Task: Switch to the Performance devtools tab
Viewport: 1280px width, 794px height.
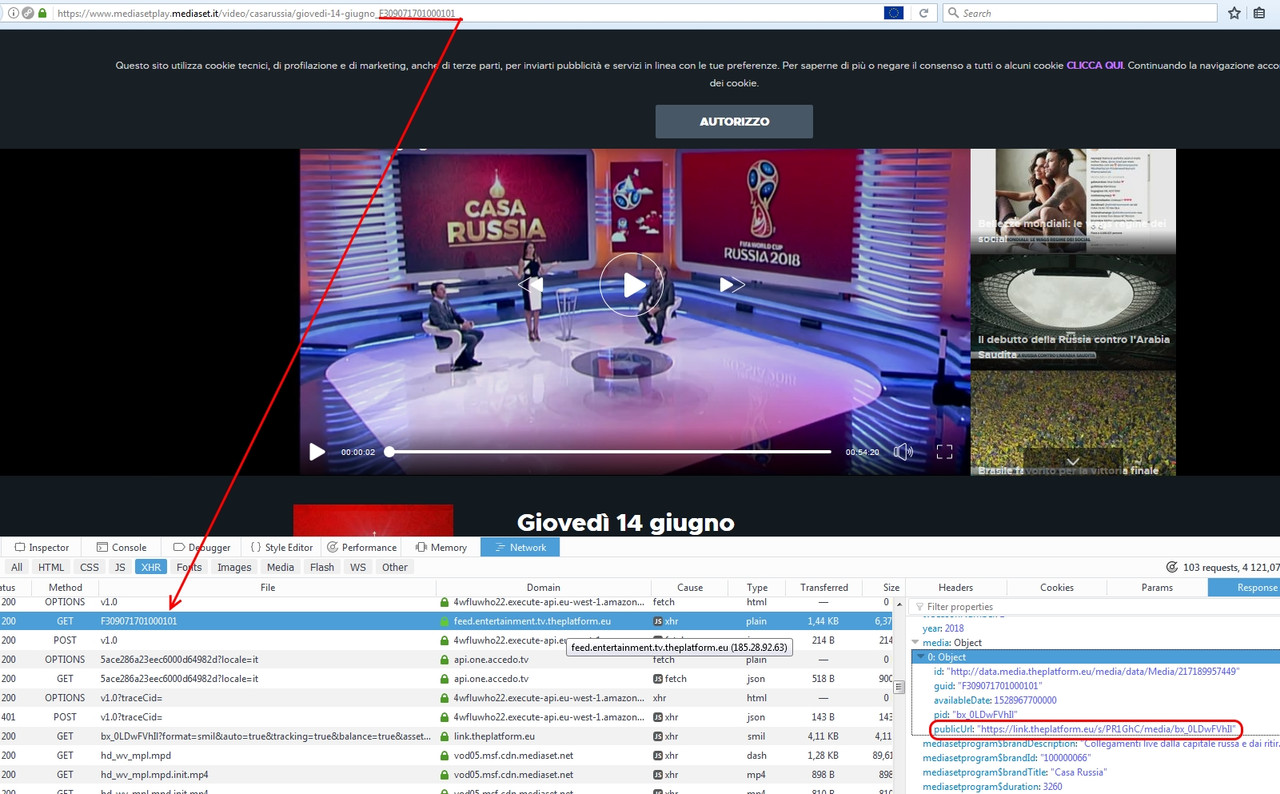Action: tap(361, 547)
